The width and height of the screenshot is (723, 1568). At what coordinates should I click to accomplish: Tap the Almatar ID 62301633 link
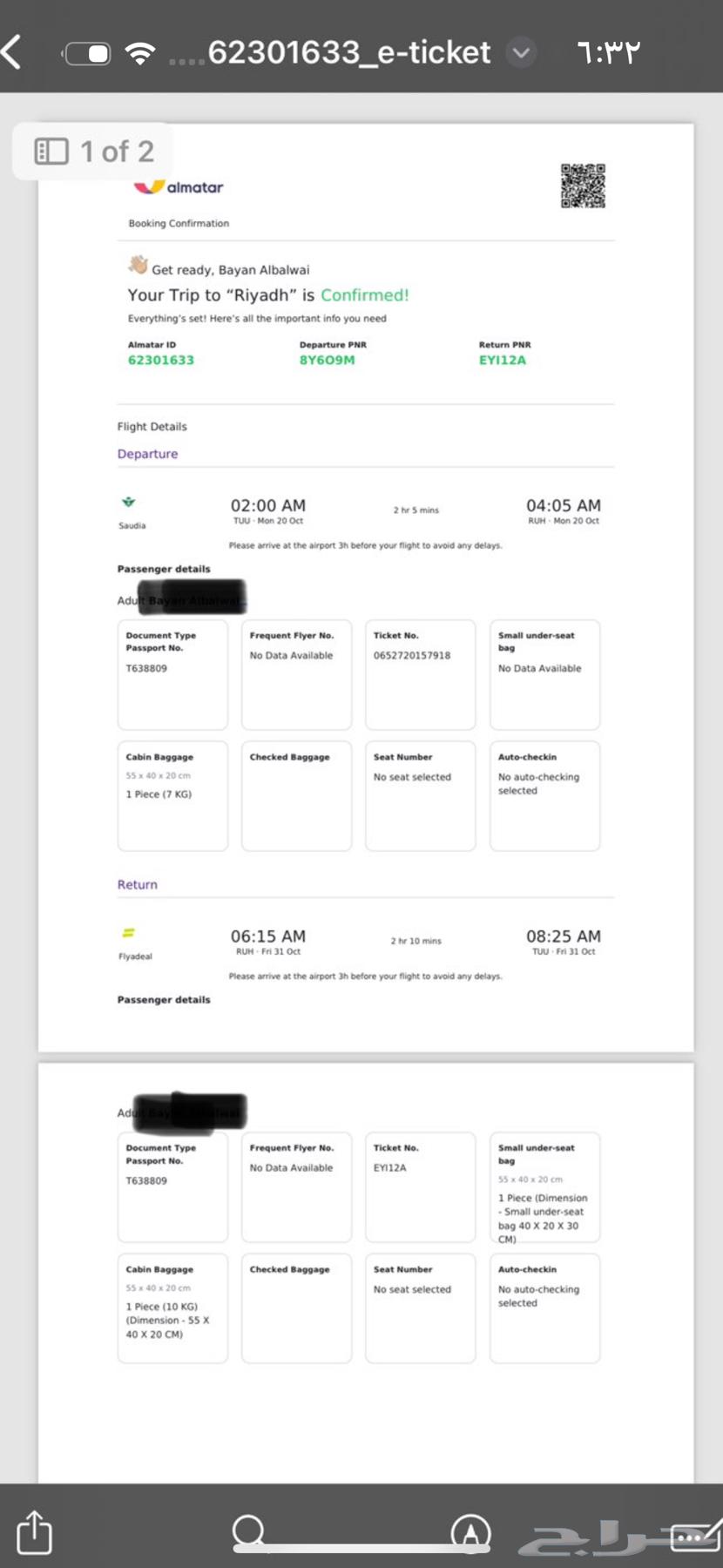click(x=161, y=360)
